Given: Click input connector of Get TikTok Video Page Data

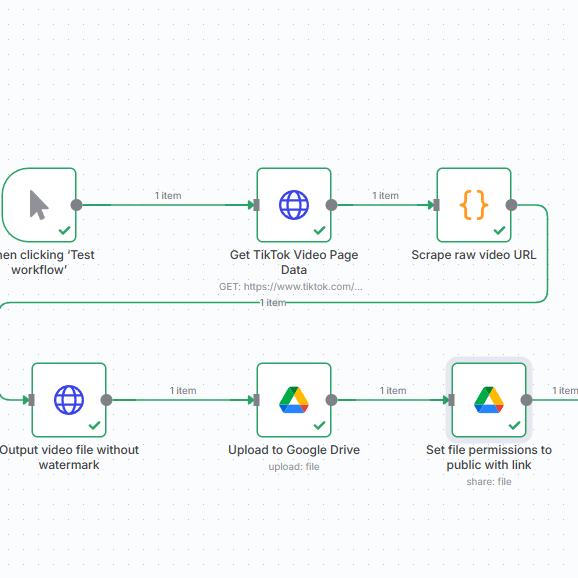Looking at the screenshot, I should pyautogui.click(x=257, y=205).
